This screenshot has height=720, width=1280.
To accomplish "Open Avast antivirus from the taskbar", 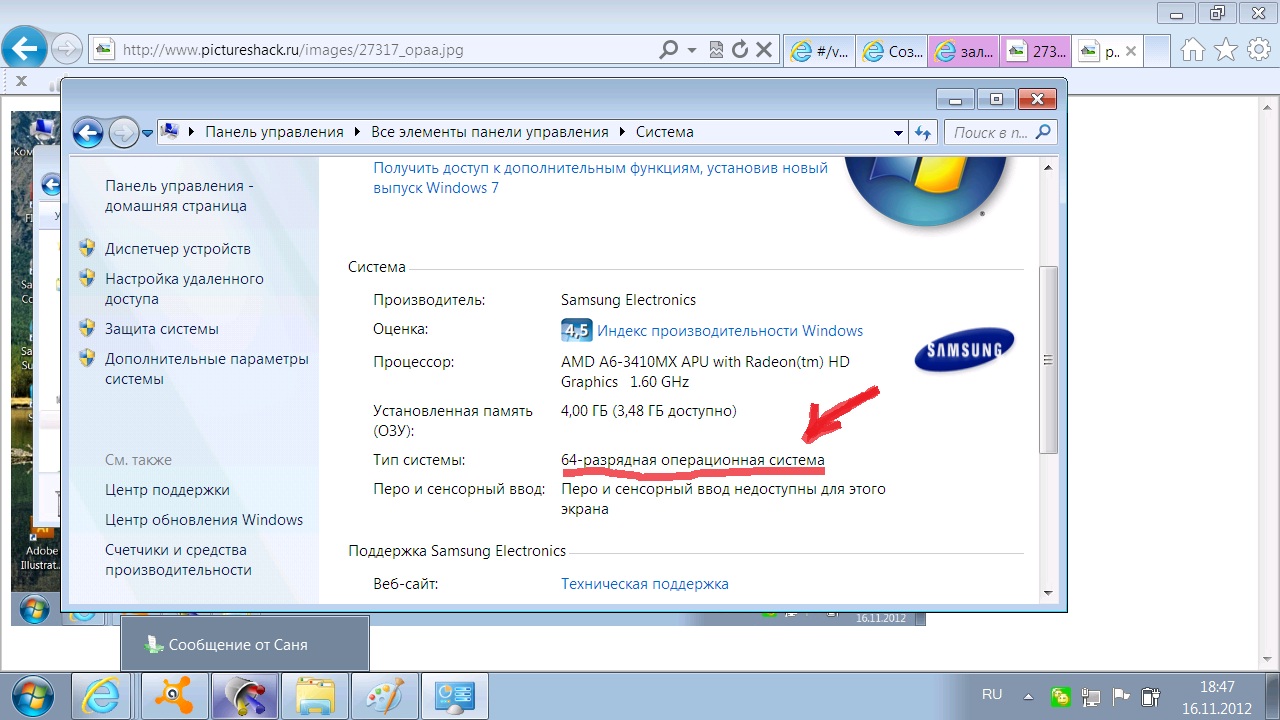I will pos(174,695).
